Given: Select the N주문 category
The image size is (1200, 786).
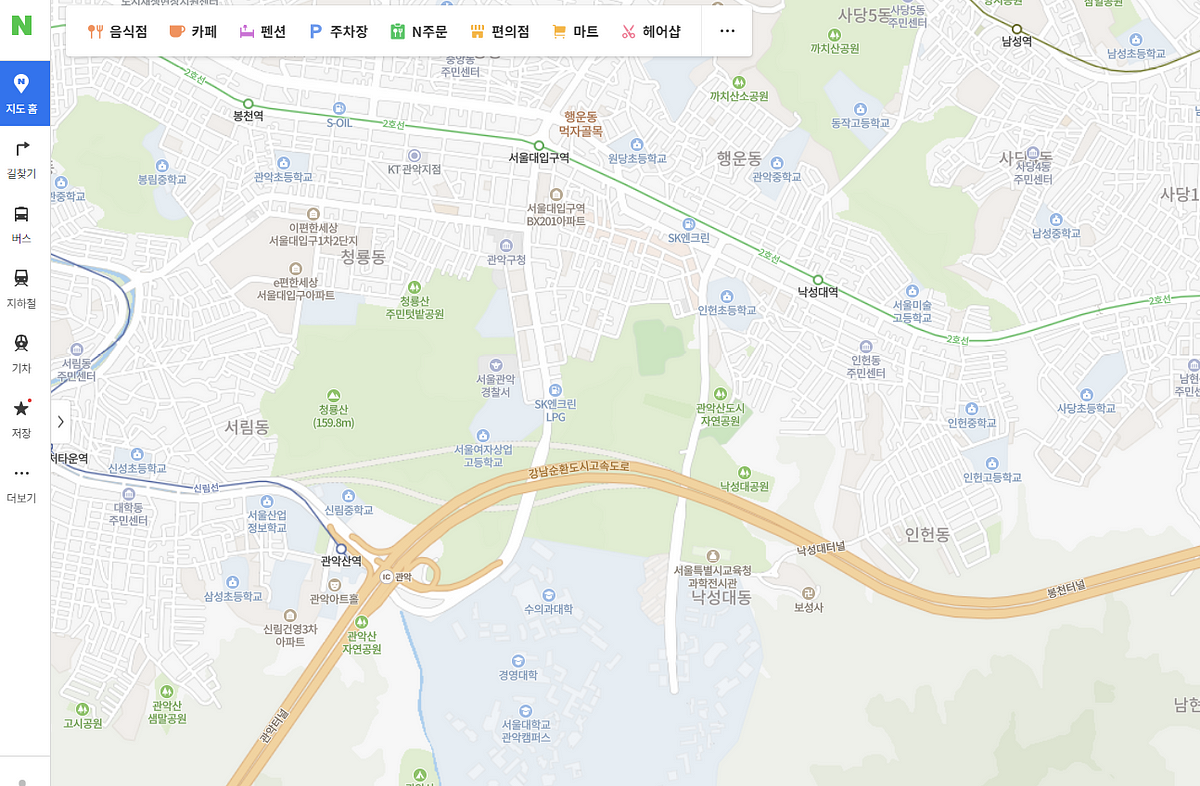Looking at the screenshot, I should click(x=418, y=31).
